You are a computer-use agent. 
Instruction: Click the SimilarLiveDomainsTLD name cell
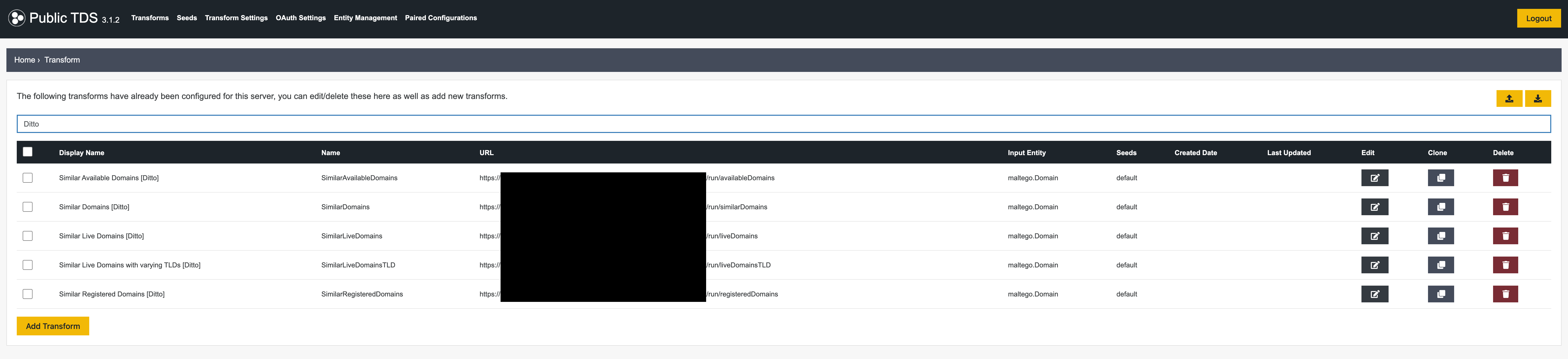(x=358, y=265)
